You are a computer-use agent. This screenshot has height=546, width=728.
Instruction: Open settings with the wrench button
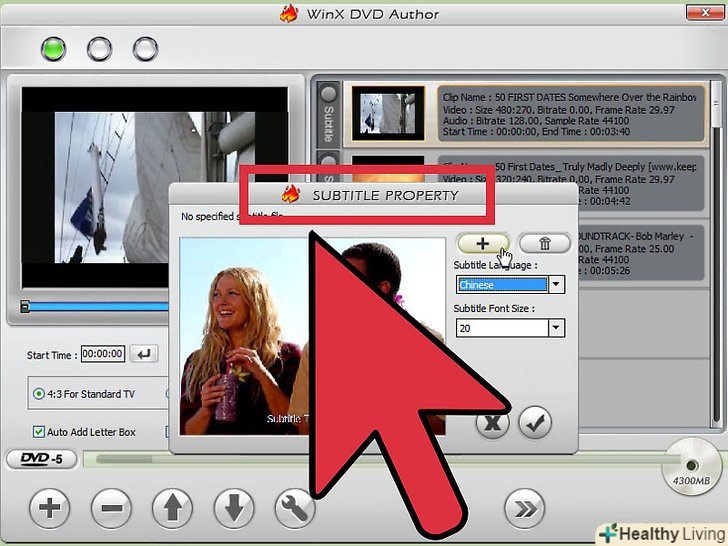pos(294,508)
